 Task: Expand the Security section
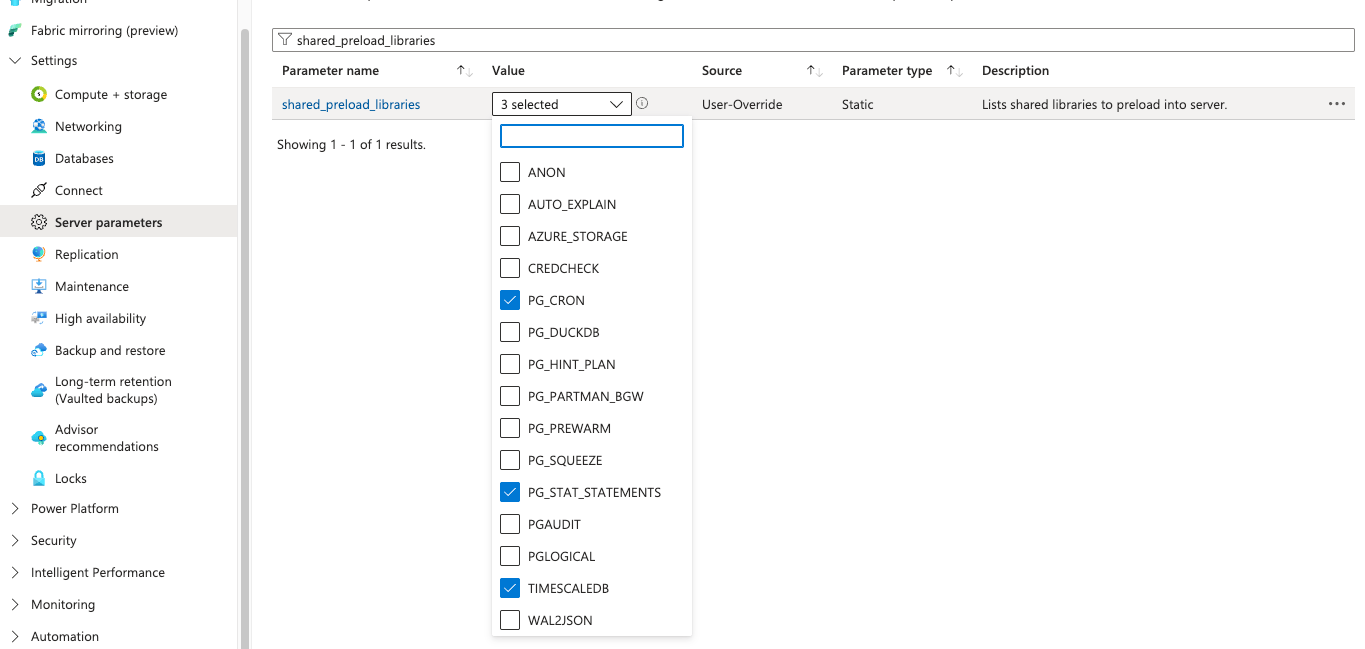pyautogui.click(x=15, y=541)
